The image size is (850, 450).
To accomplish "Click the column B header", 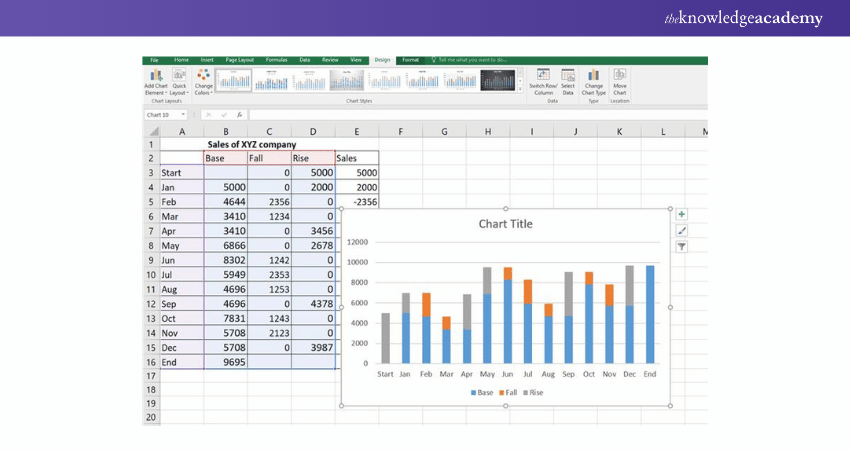I will 225,131.
